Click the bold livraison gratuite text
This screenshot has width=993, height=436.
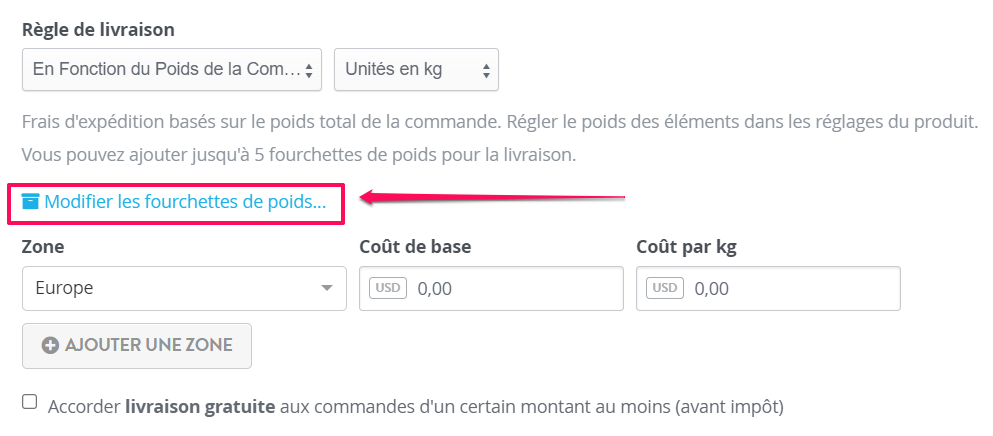pyautogui.click(x=200, y=406)
